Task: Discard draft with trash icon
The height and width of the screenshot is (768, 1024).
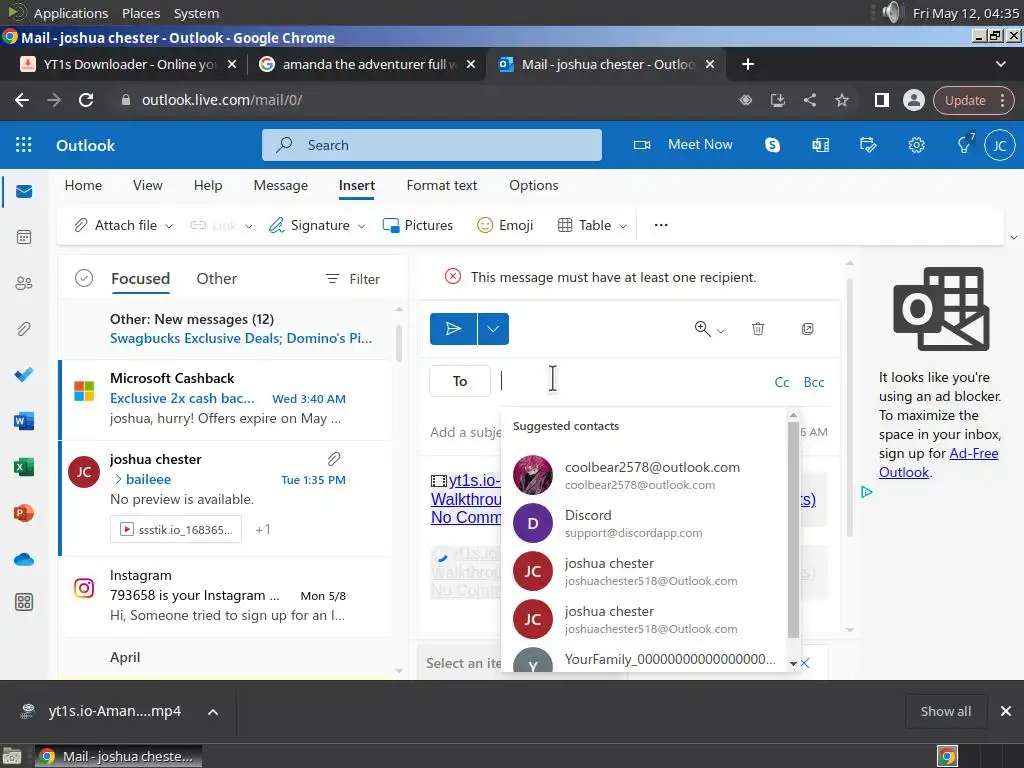Action: [758, 328]
